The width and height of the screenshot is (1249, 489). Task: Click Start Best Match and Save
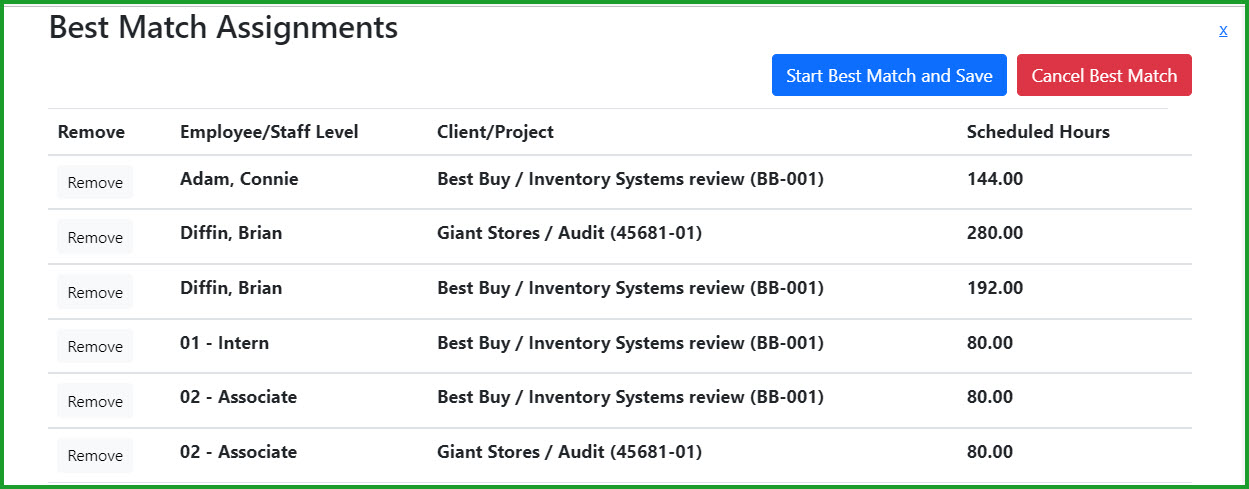(x=889, y=75)
